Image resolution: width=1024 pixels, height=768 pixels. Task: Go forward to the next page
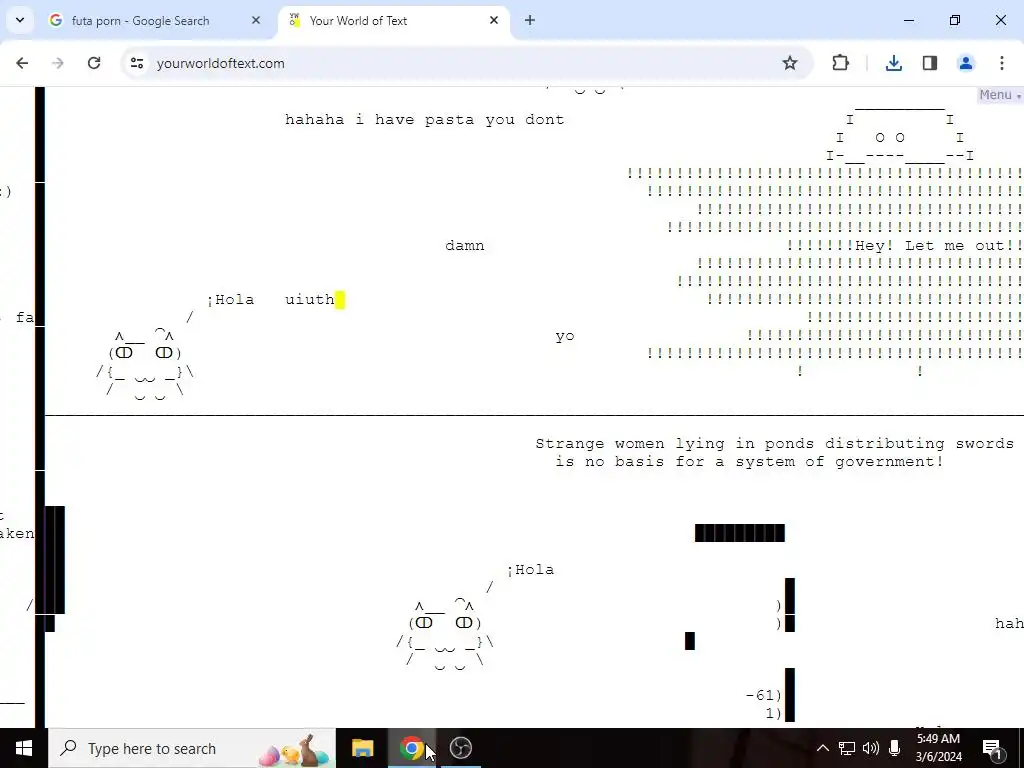pos(58,63)
